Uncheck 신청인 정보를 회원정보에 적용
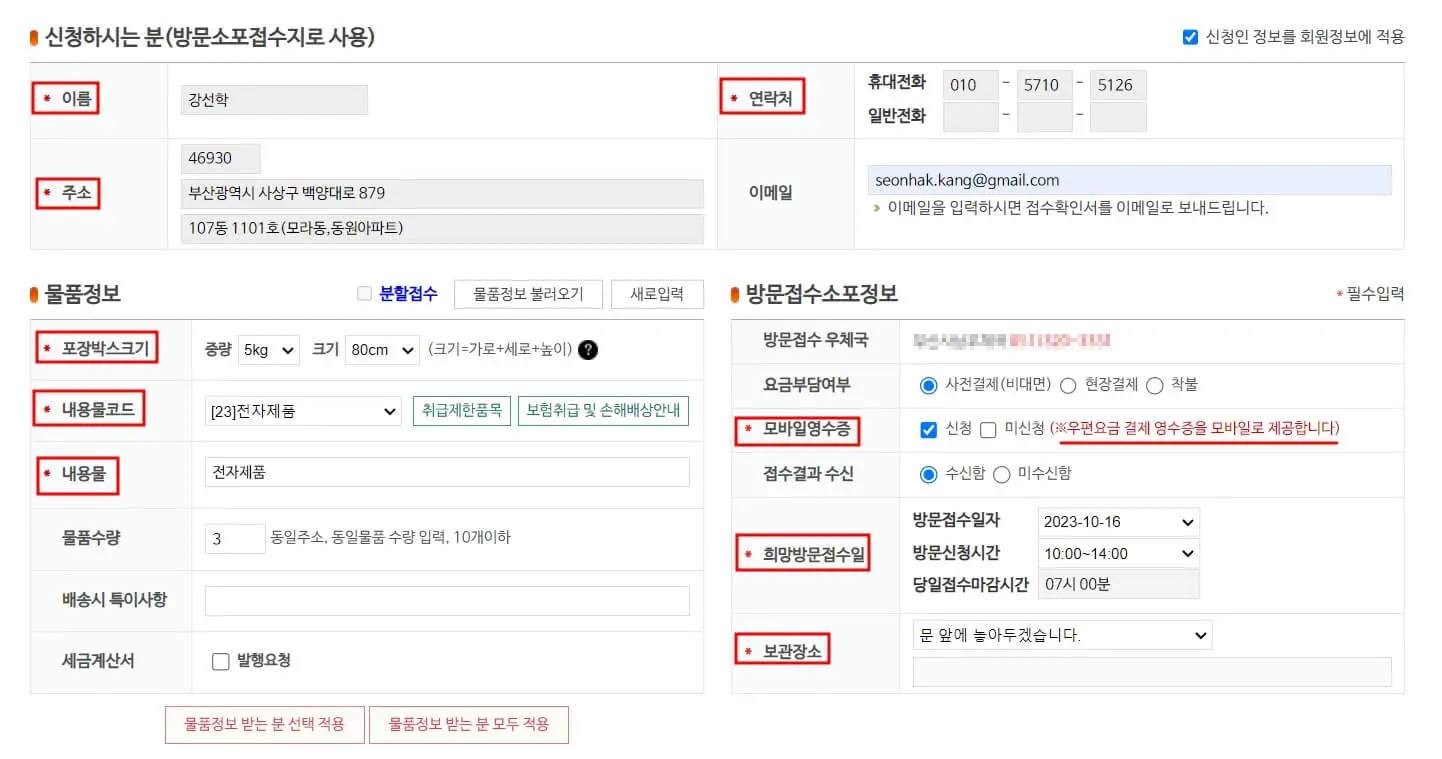This screenshot has height=759, width=1442. pyautogui.click(x=1189, y=36)
